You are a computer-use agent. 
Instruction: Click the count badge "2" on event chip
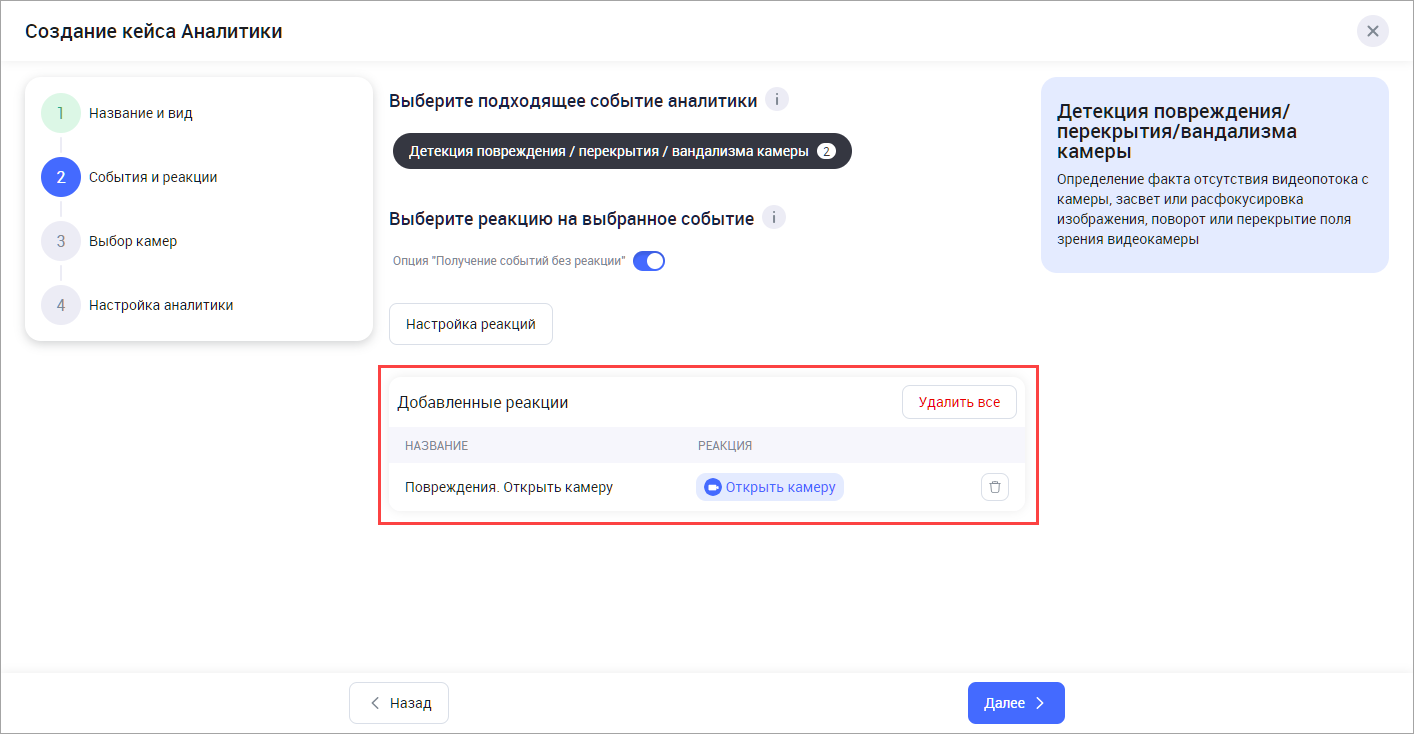pyautogui.click(x=826, y=151)
